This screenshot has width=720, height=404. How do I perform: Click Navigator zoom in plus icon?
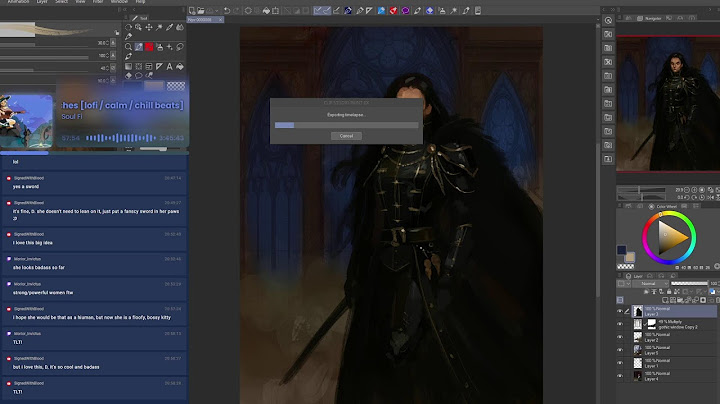(x=694, y=190)
